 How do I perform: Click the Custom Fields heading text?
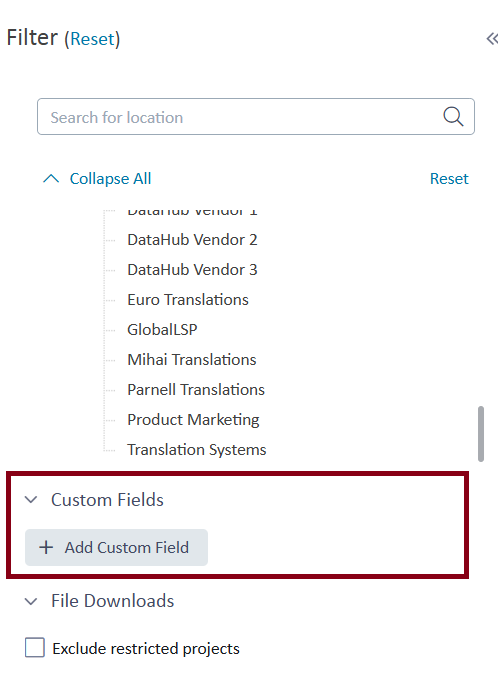coord(107,499)
